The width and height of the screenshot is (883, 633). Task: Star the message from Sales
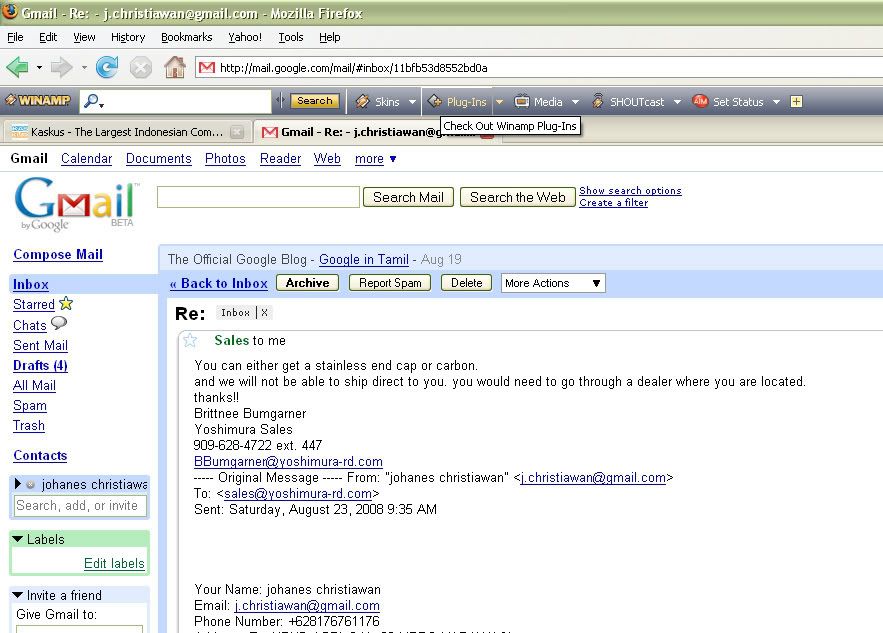(x=190, y=340)
